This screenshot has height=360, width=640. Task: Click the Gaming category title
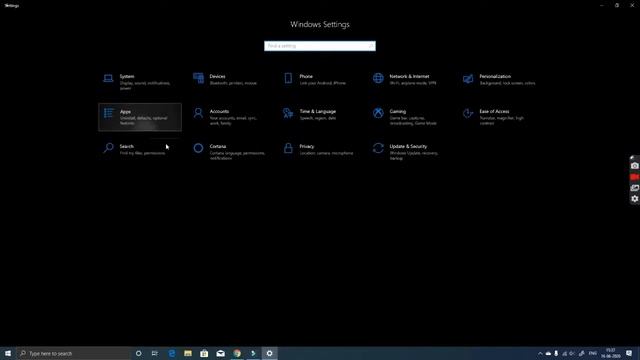pos(398,111)
